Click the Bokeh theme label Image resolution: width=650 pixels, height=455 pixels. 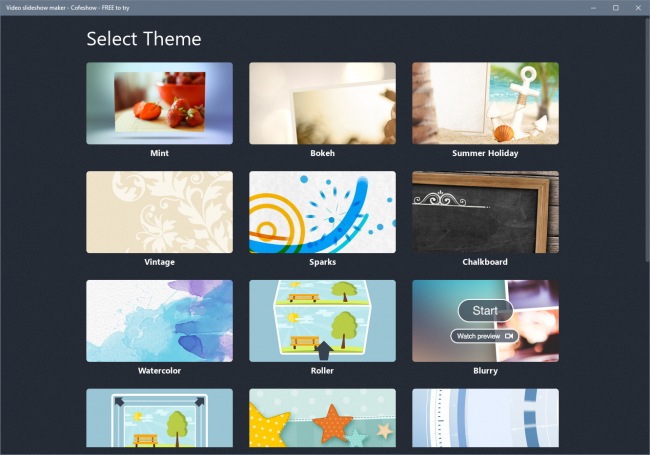click(x=323, y=153)
